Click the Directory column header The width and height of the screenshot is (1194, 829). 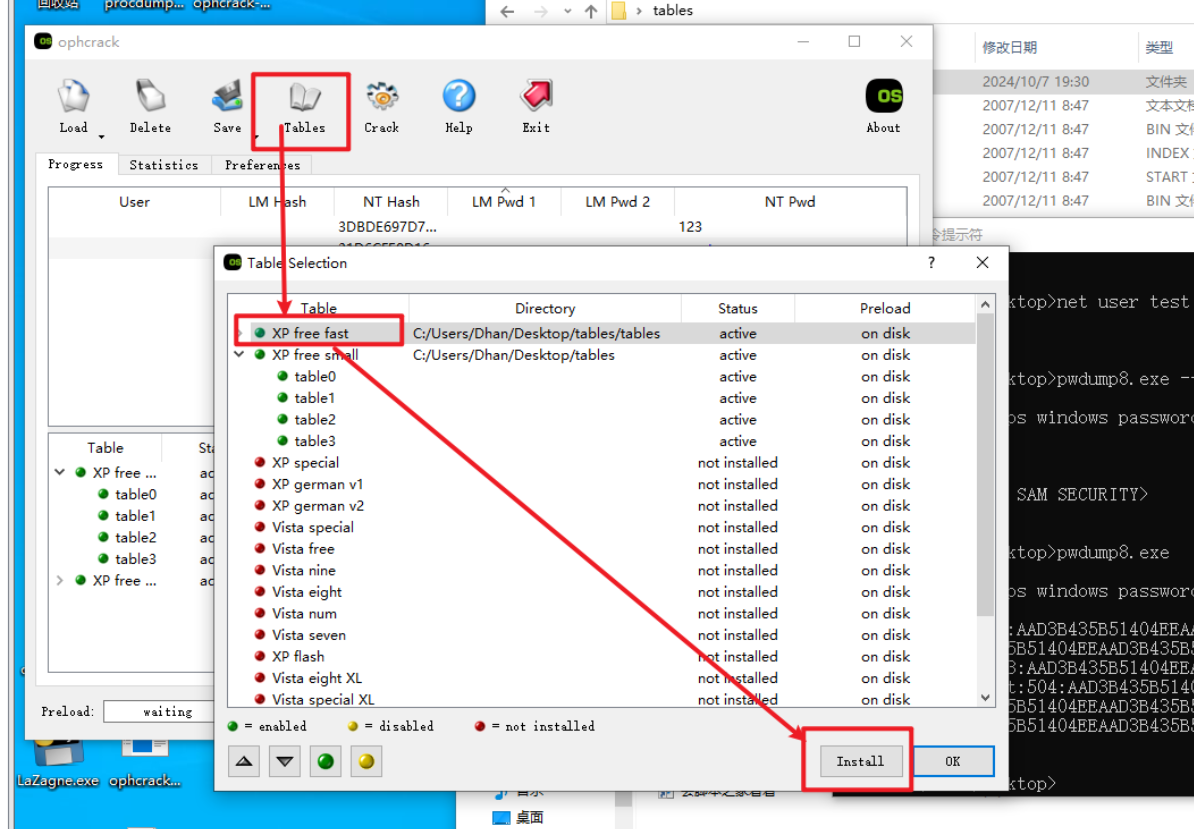[545, 308]
